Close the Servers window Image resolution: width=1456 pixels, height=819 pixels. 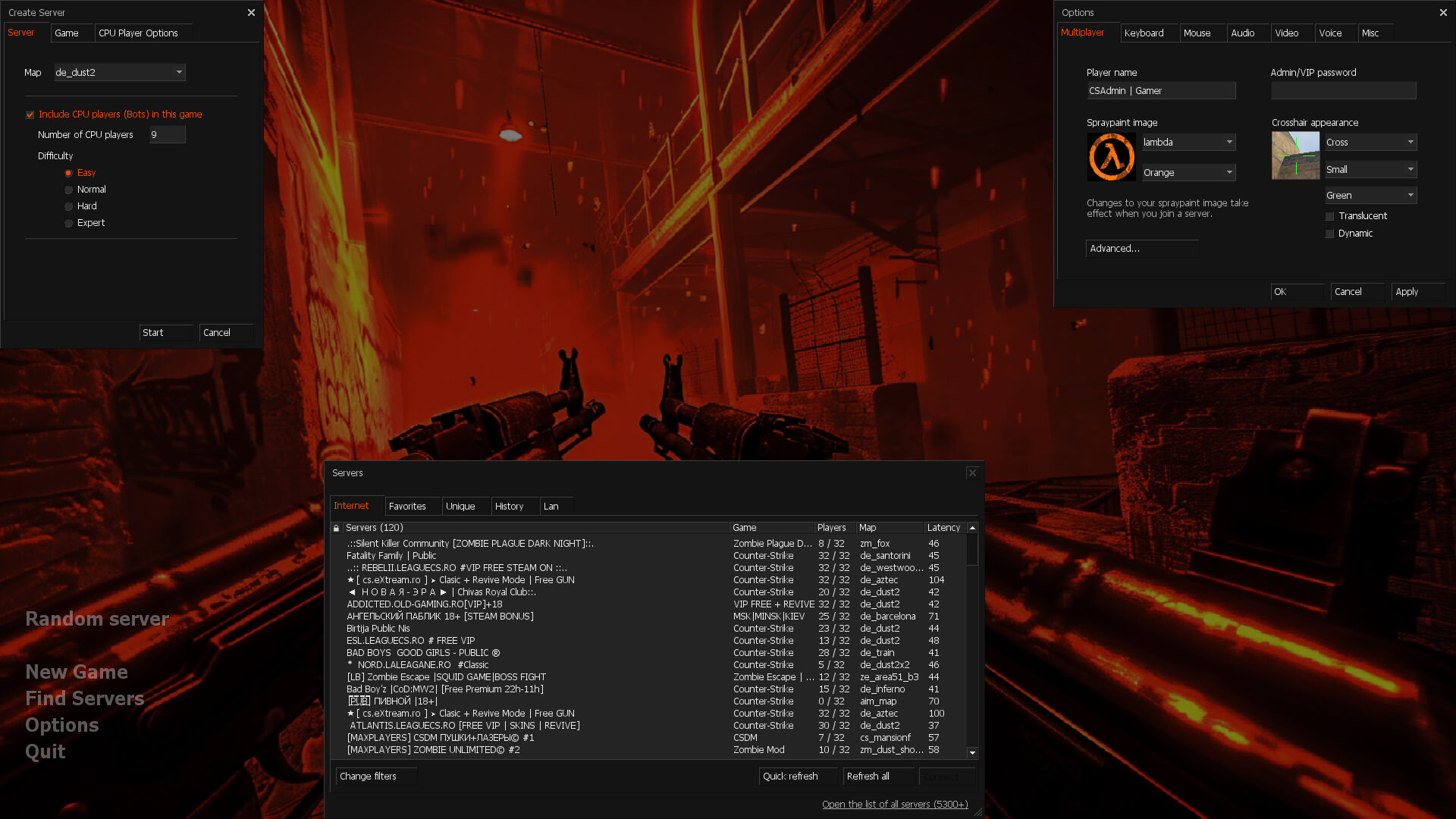pyautogui.click(x=972, y=472)
